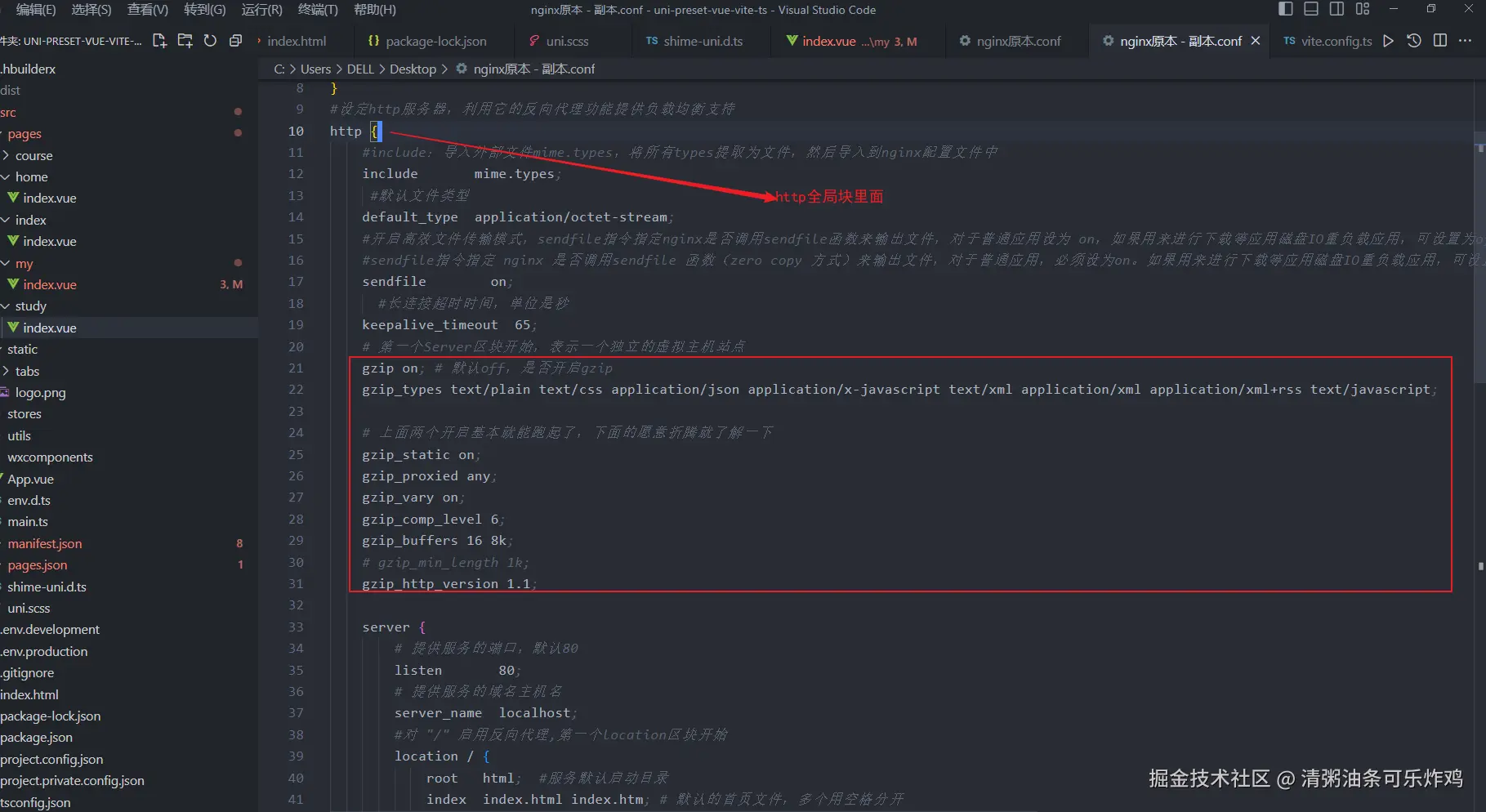1486x812 pixels.
Task: Collapse the my folder
Action: [x=25, y=263]
